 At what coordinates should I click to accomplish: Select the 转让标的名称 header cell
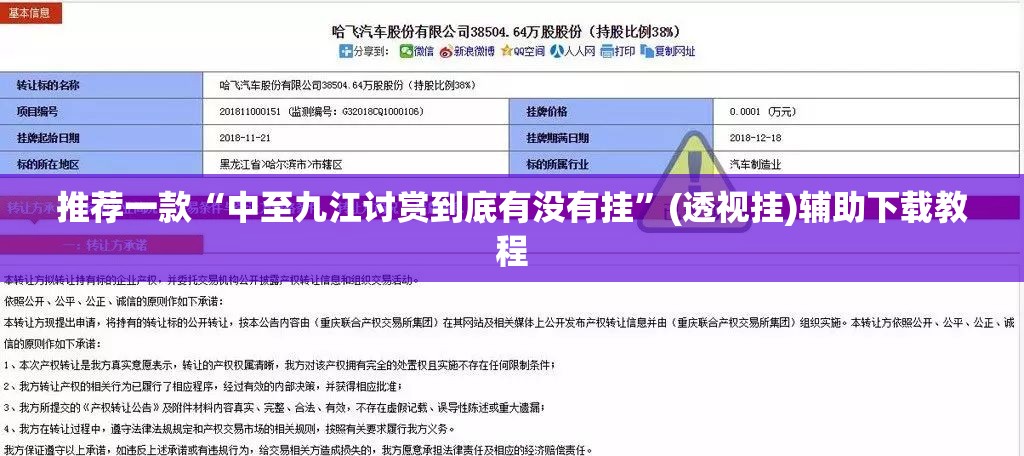click(101, 85)
